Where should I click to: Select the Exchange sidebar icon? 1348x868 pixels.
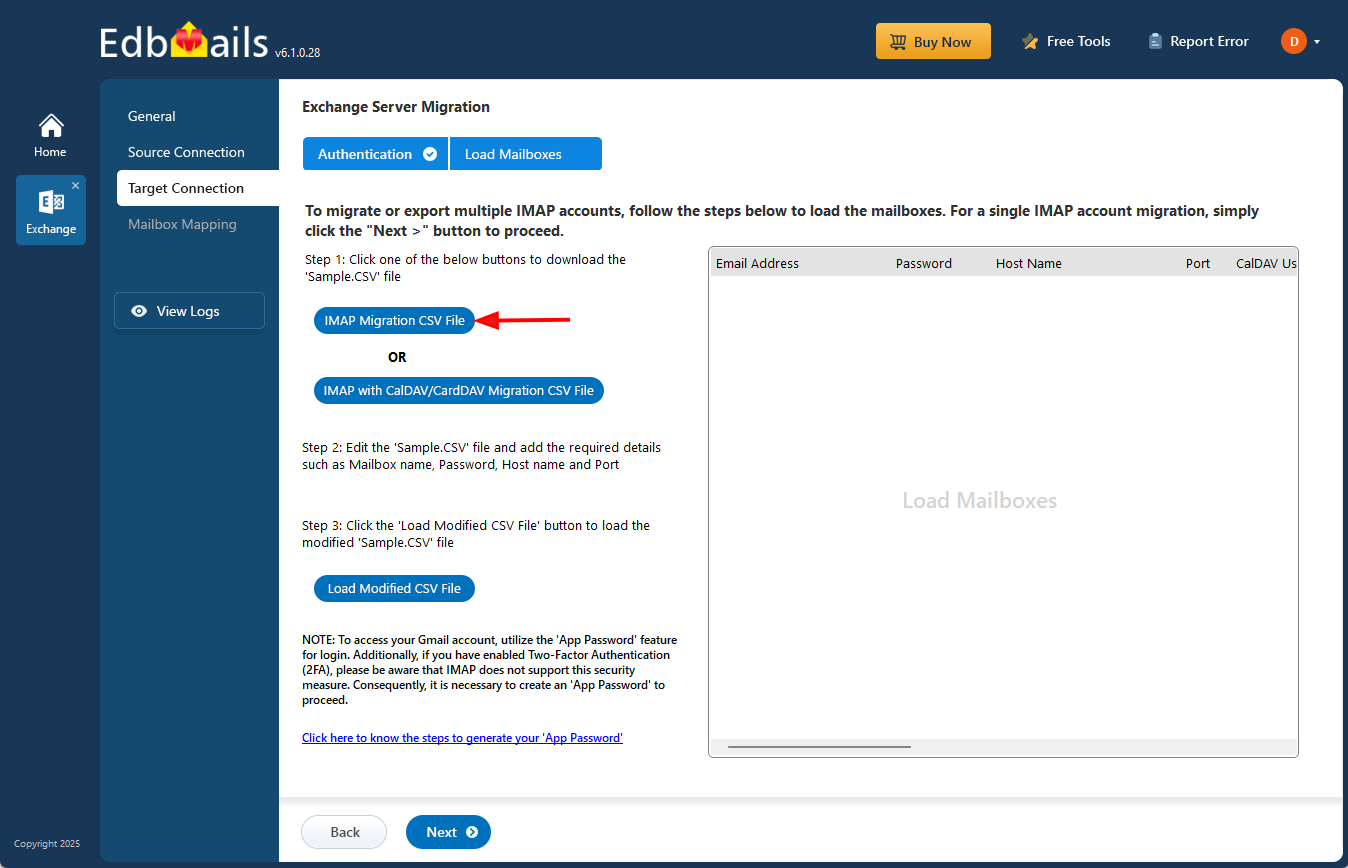click(51, 211)
